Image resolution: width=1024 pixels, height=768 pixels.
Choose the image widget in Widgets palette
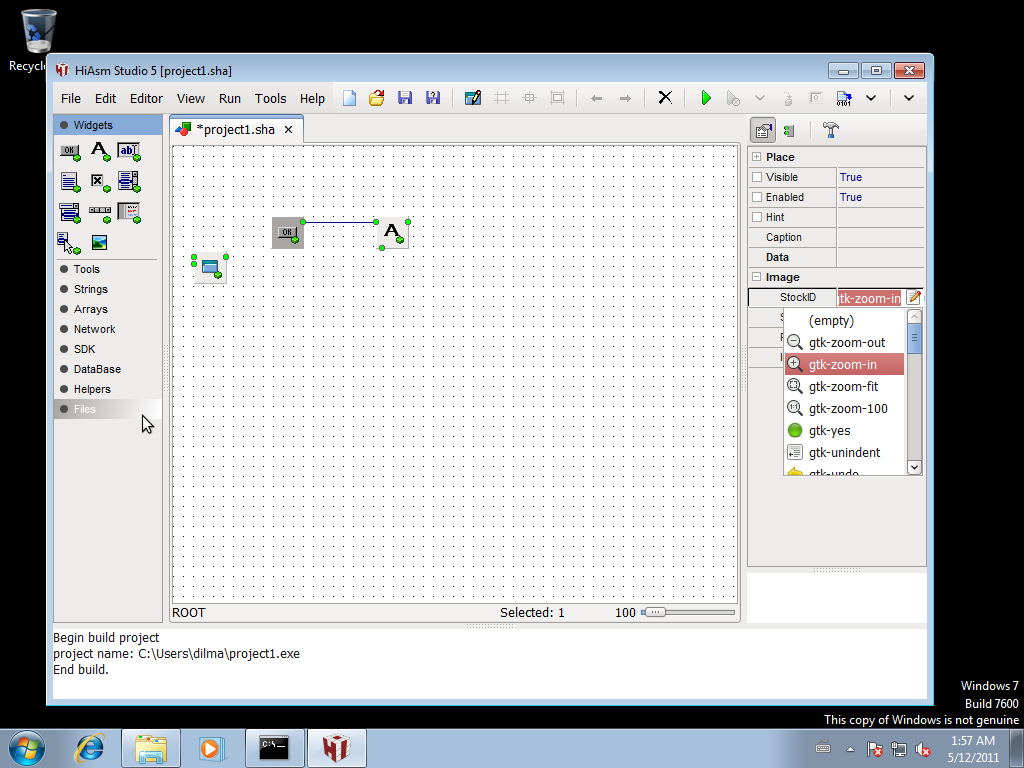(99, 242)
